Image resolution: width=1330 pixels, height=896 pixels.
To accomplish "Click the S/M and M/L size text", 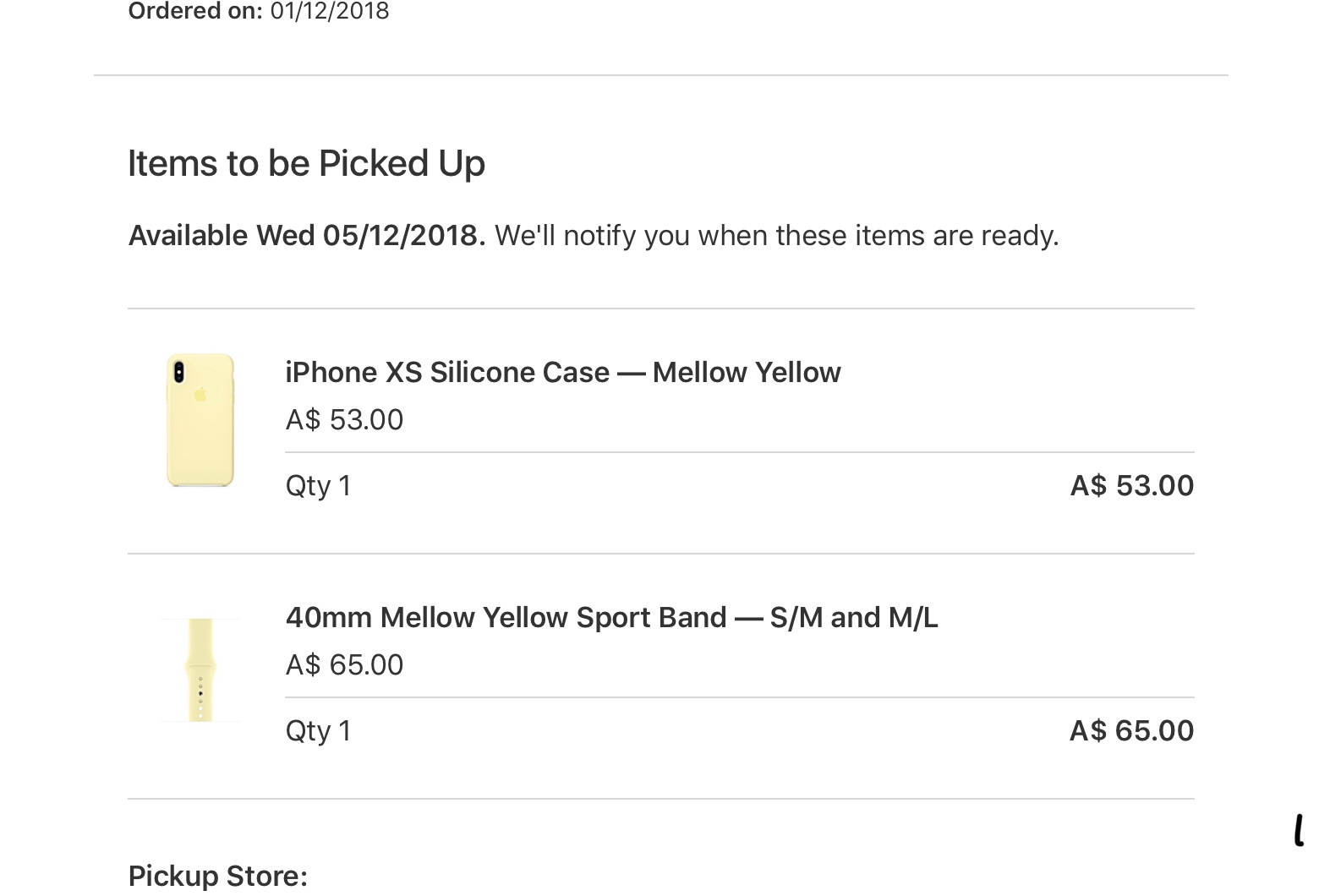I will (x=854, y=617).
